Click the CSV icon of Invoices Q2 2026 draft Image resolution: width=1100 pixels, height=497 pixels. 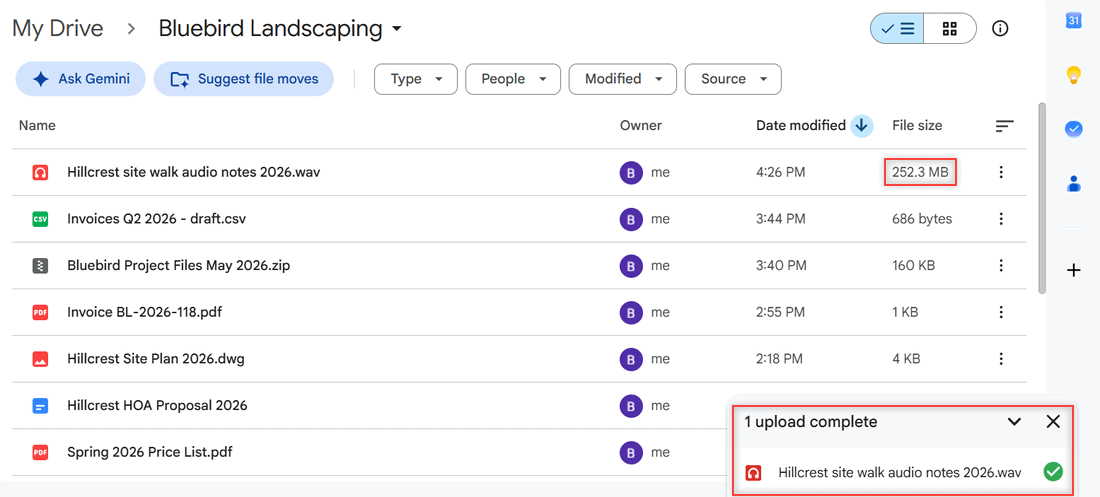[x=40, y=219]
